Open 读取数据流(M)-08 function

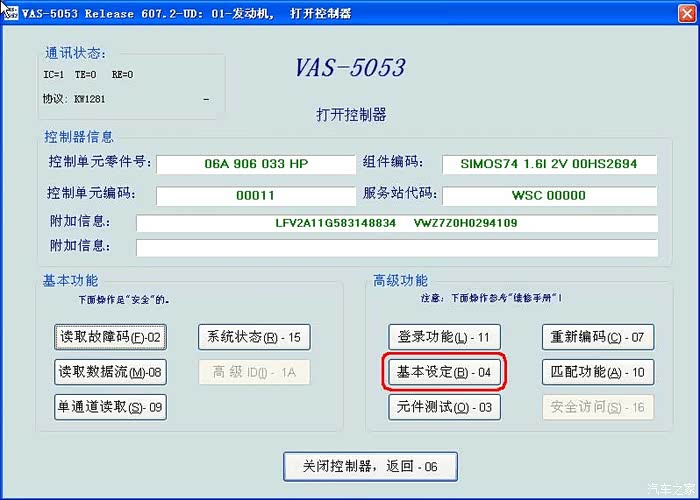(110, 372)
